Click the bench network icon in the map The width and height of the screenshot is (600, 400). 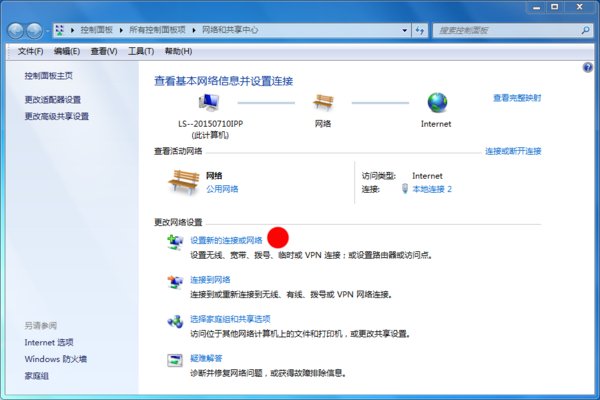point(323,102)
